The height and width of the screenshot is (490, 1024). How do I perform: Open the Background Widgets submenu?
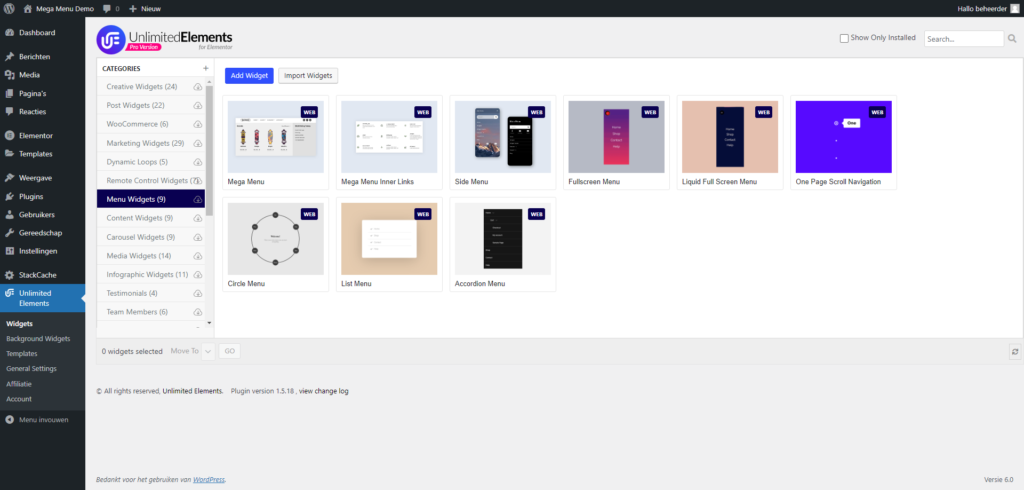[x=38, y=338]
